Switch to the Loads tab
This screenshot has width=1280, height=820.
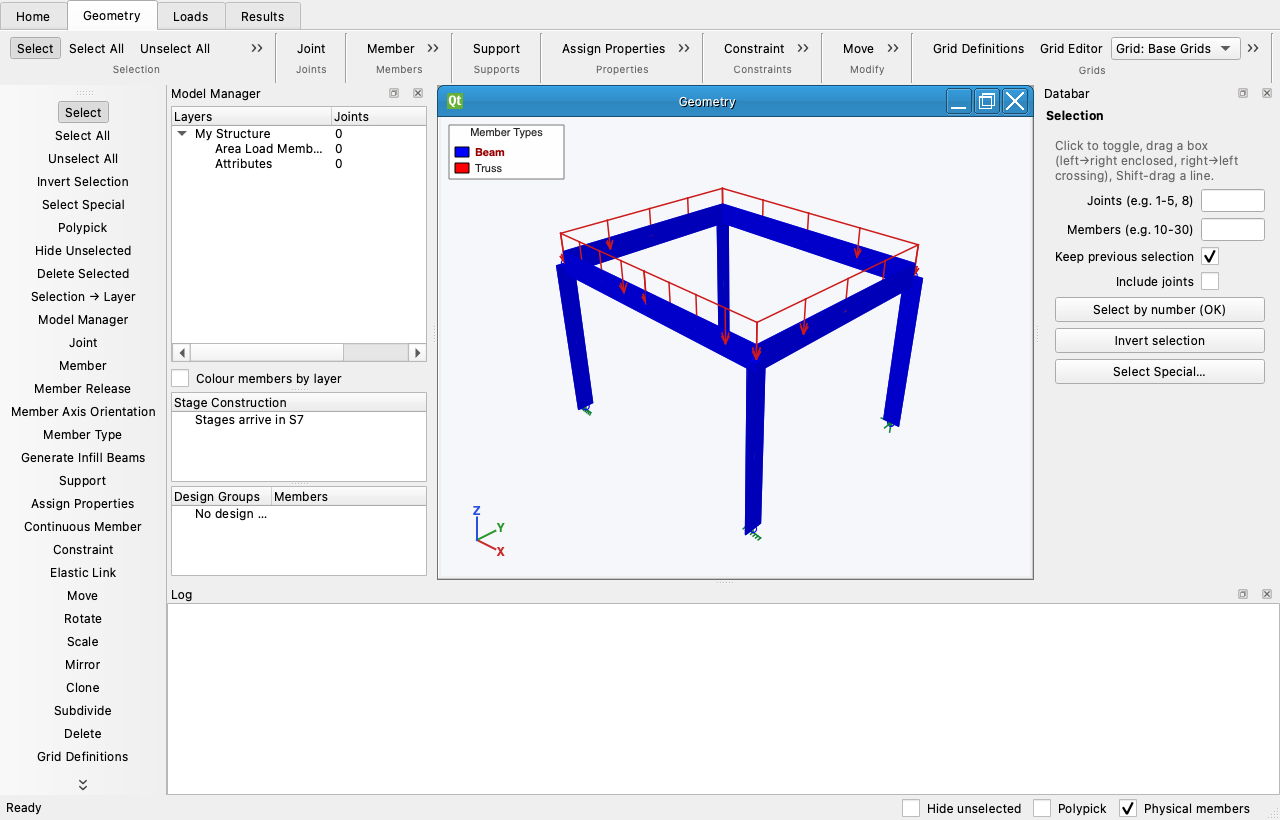click(x=191, y=16)
